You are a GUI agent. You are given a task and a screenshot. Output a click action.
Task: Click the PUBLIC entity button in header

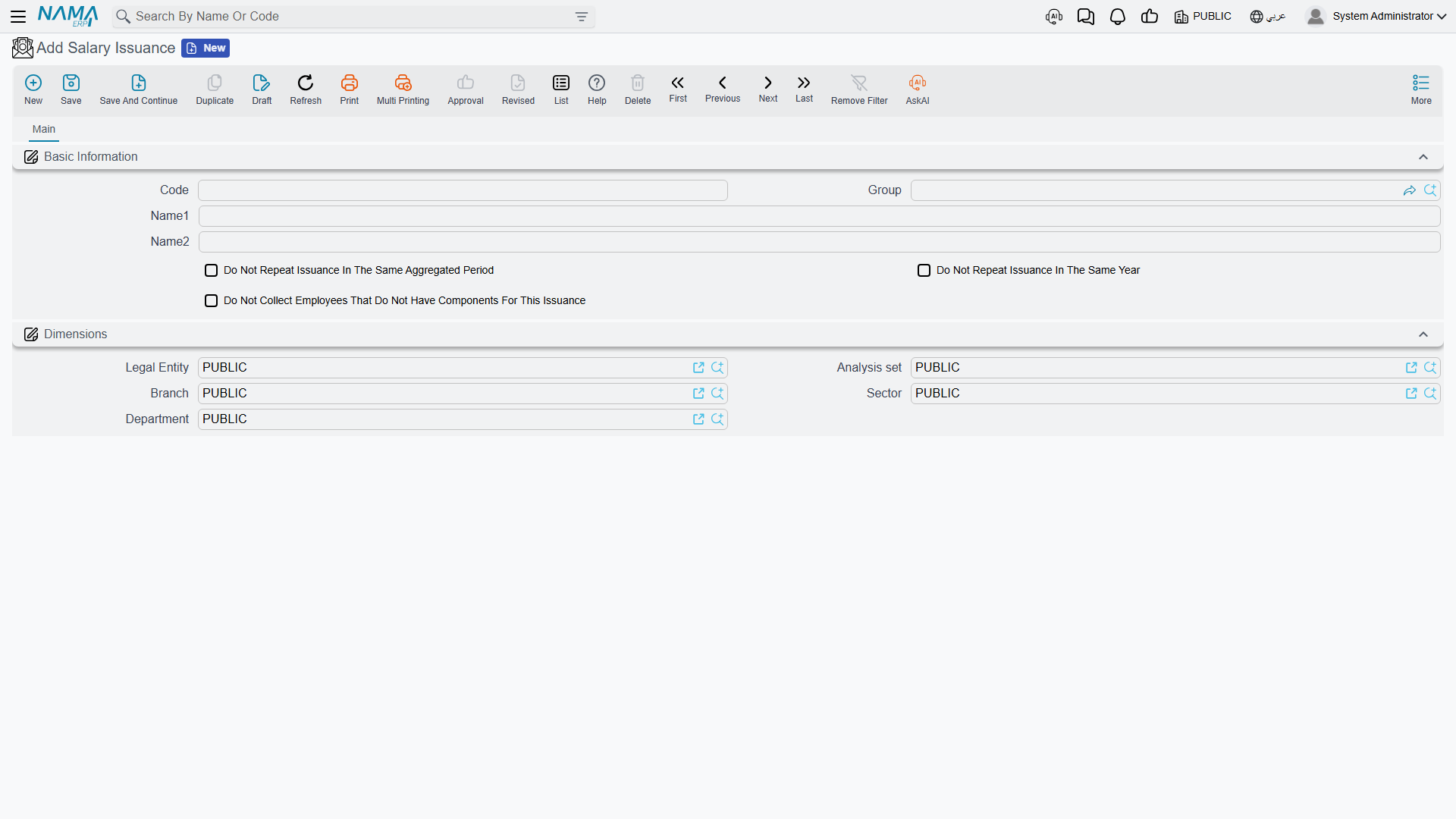tap(1203, 17)
